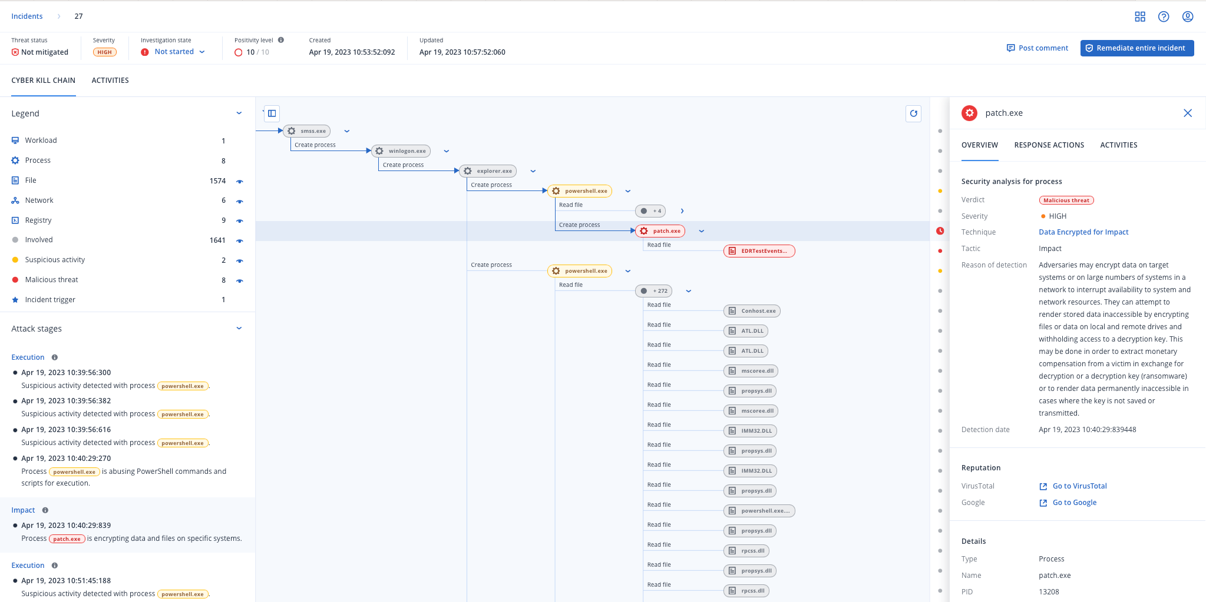Click the patch.exe tag in Impact stage
The width and height of the screenshot is (1206, 602).
click(x=67, y=538)
